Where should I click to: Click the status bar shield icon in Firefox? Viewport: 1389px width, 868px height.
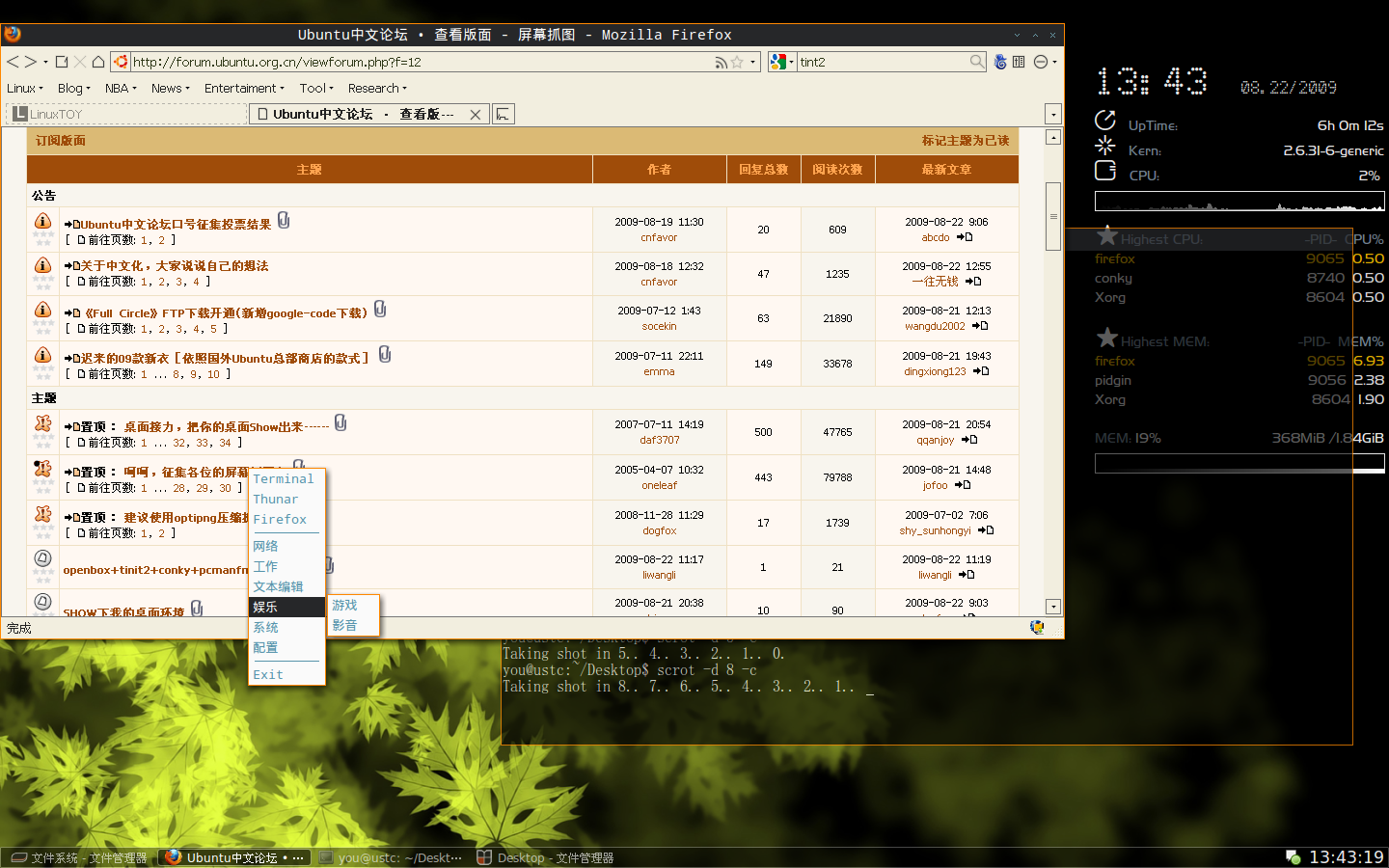(x=1037, y=627)
